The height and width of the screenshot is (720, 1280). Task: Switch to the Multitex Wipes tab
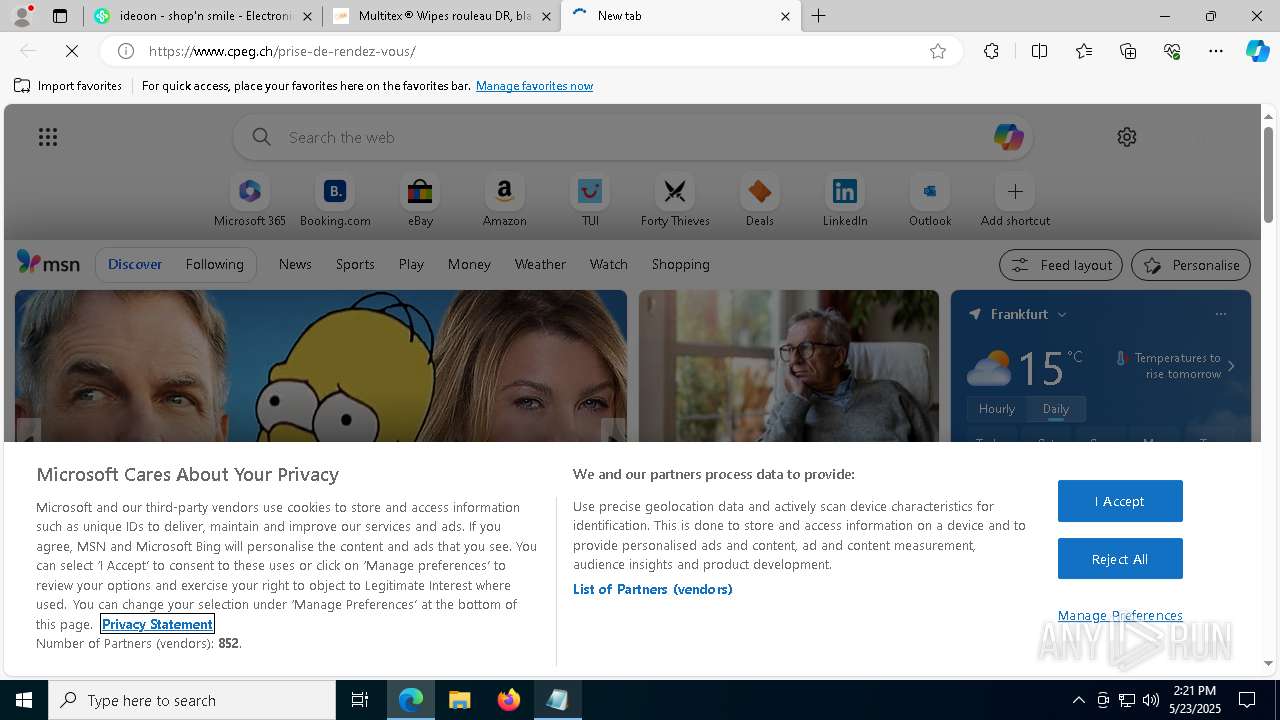(x=441, y=16)
